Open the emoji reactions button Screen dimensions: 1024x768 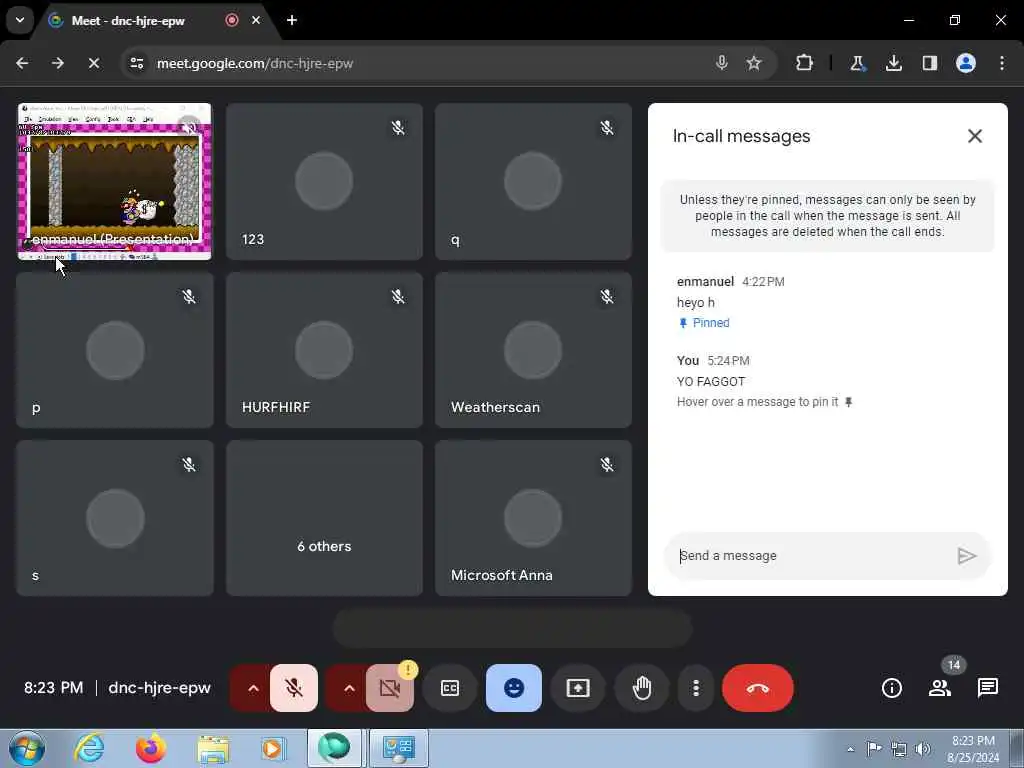click(514, 688)
